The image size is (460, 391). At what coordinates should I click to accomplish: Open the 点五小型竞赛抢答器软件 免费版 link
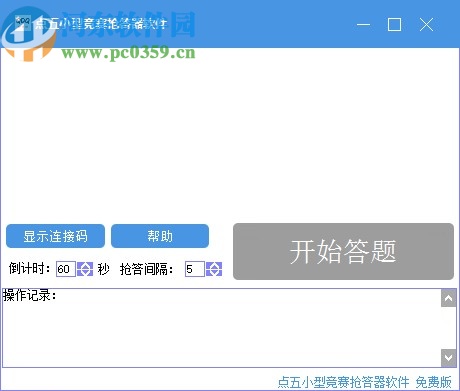point(365,382)
